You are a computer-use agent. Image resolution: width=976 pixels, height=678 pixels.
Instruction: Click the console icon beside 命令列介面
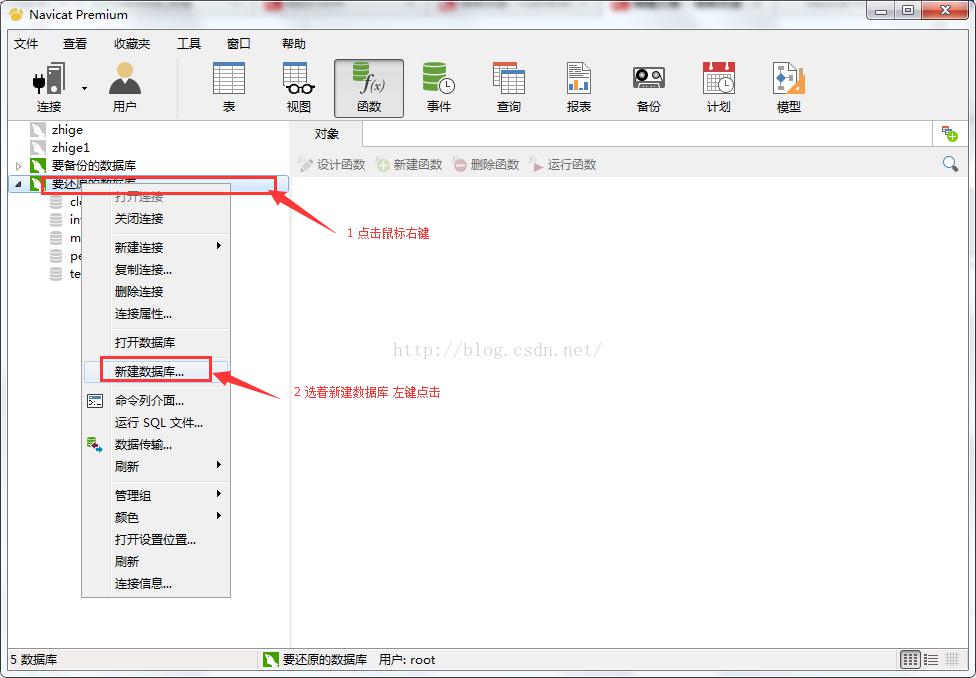pos(95,401)
